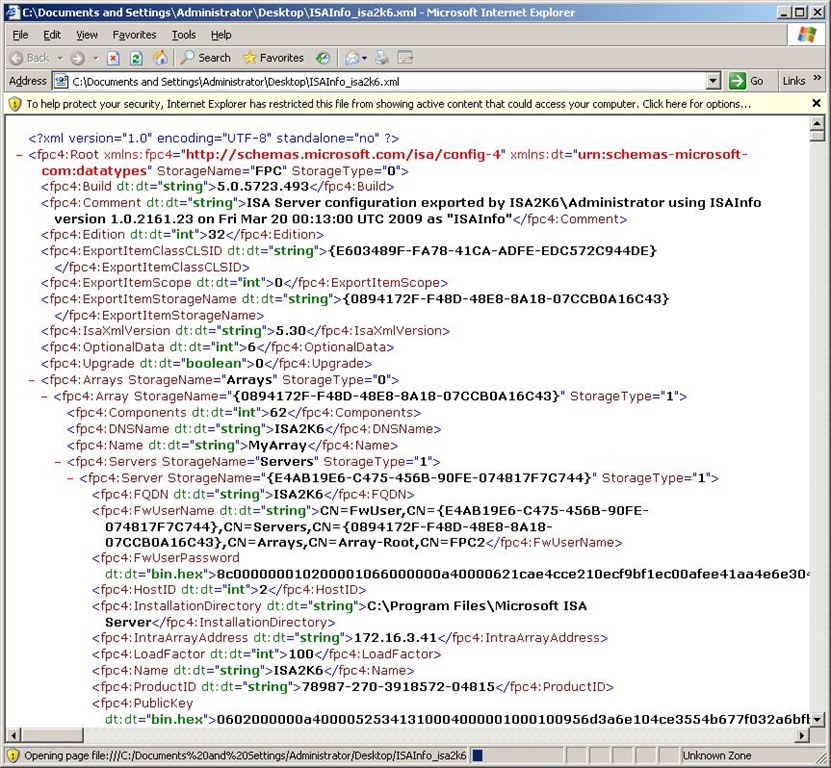Click the Print icon in toolbar
Viewport: 831px width, 768px height.
(x=382, y=58)
